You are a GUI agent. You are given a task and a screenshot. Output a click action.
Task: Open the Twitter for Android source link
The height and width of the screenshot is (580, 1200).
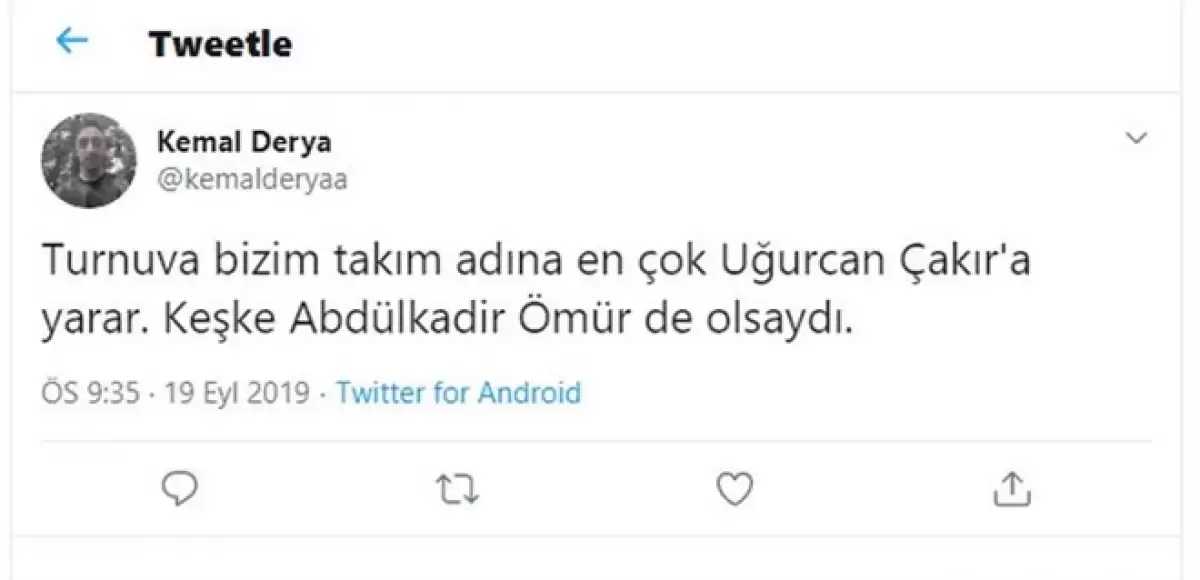click(458, 392)
